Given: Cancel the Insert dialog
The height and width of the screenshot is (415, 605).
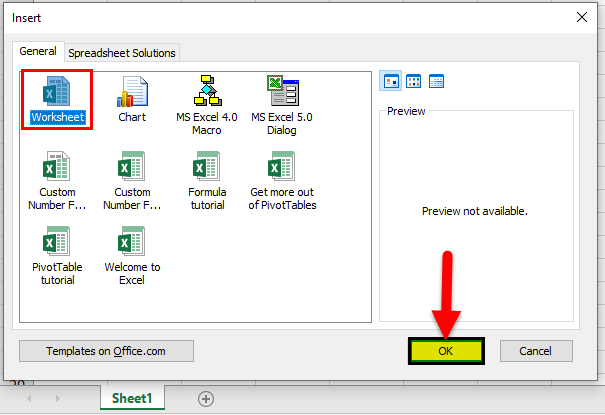Looking at the screenshot, I should (536, 351).
